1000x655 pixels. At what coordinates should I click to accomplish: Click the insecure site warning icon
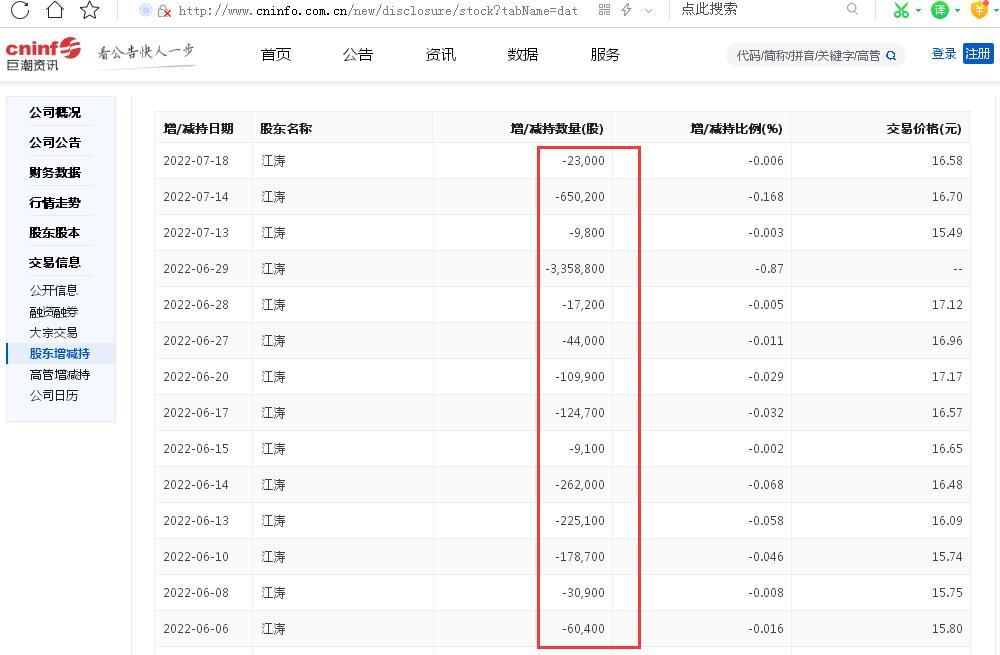pyautogui.click(x=164, y=11)
